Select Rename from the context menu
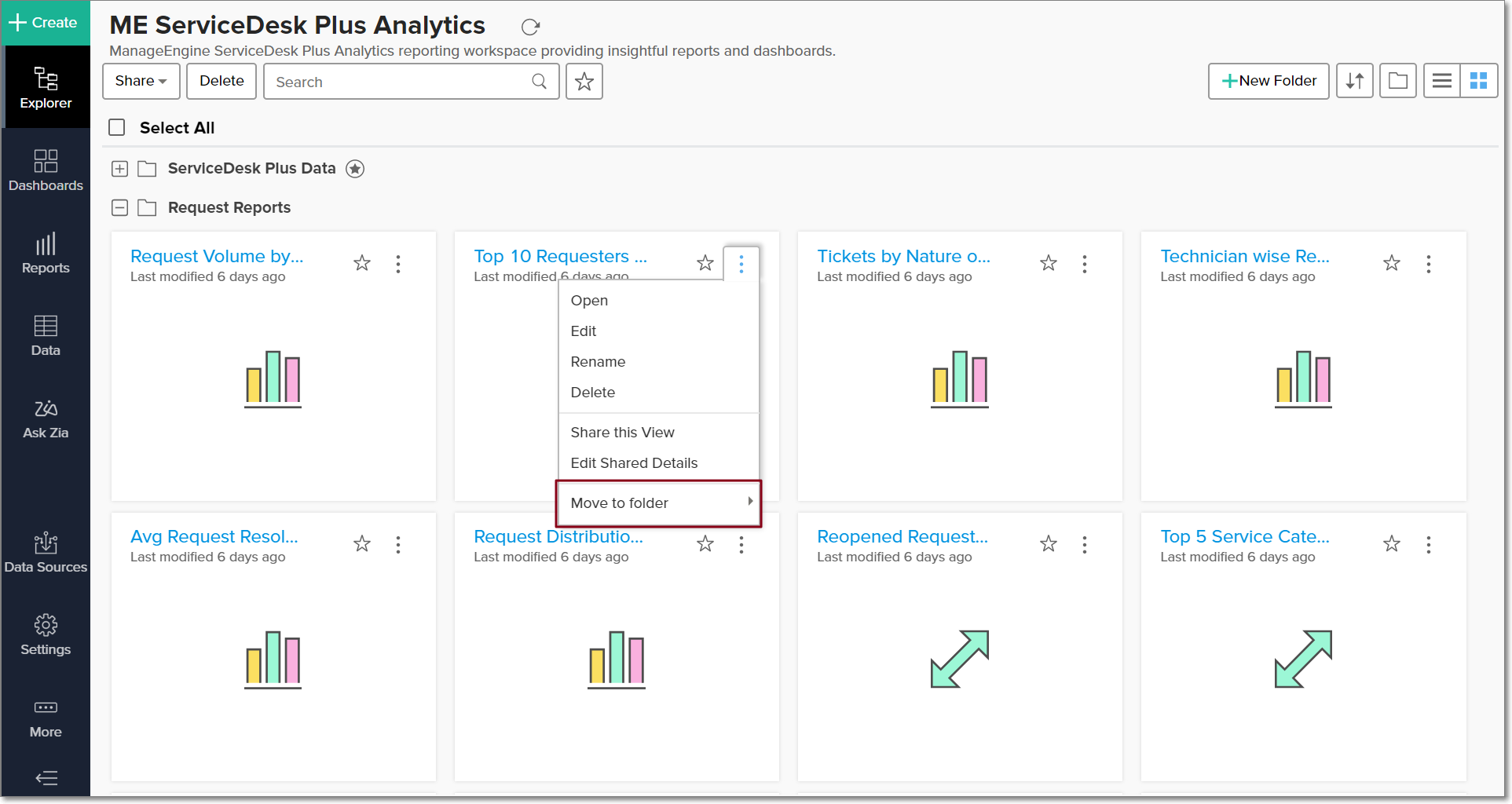 click(598, 362)
